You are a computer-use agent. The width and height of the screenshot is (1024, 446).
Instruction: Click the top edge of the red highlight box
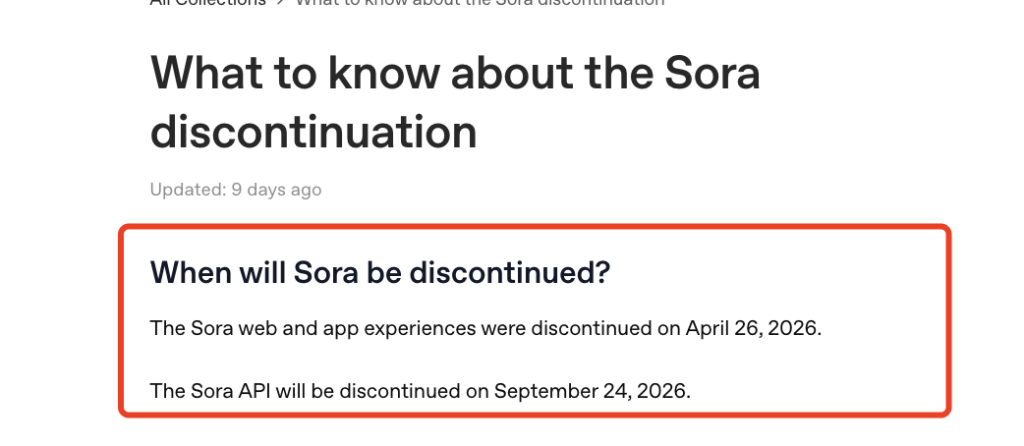pyautogui.click(x=534, y=228)
